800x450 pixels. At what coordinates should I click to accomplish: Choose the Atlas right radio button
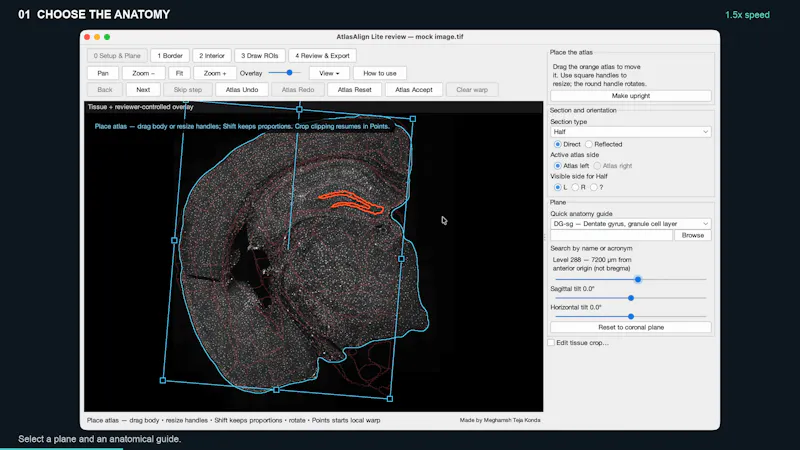[x=597, y=166]
